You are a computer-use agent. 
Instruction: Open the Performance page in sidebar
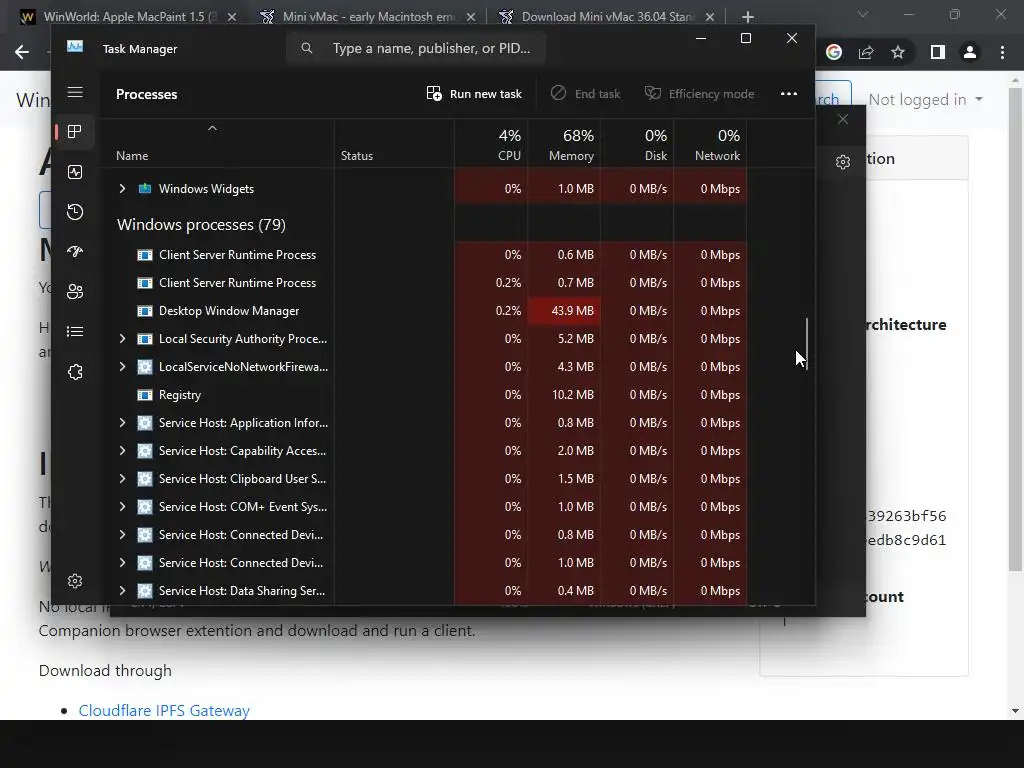pos(75,172)
